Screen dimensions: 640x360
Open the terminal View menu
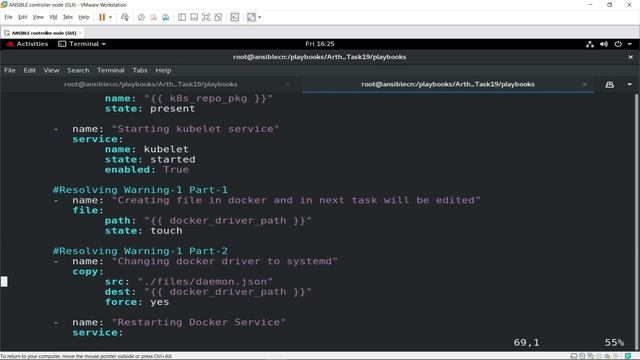pos(51,70)
